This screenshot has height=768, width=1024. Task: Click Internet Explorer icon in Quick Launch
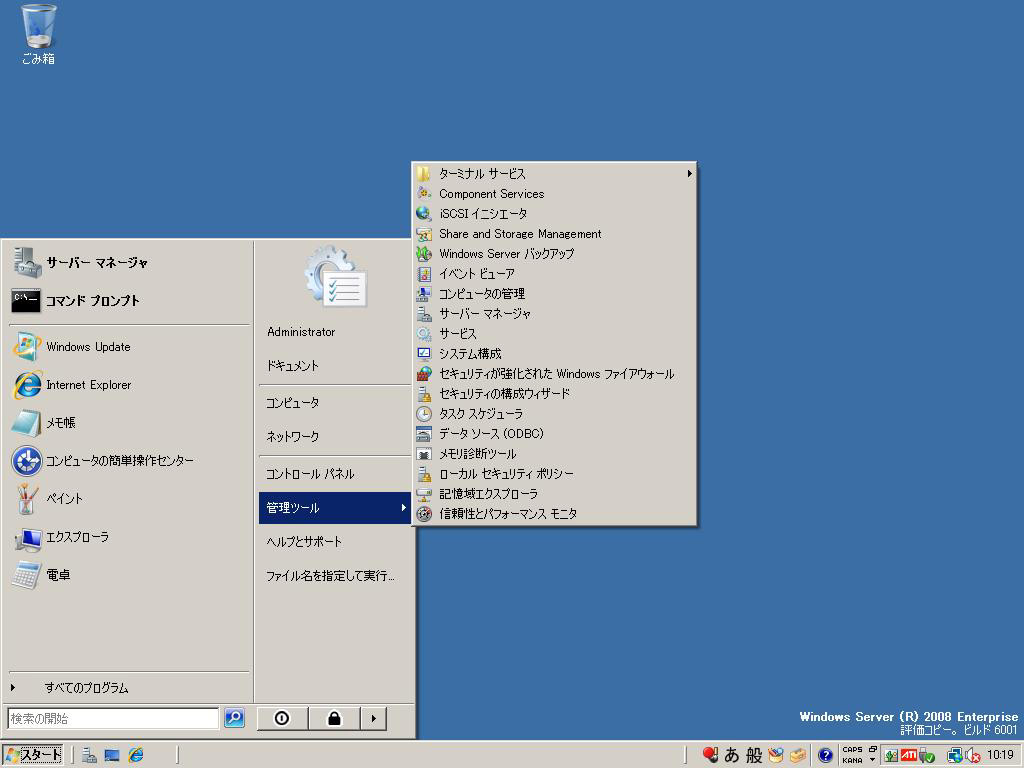click(x=136, y=755)
